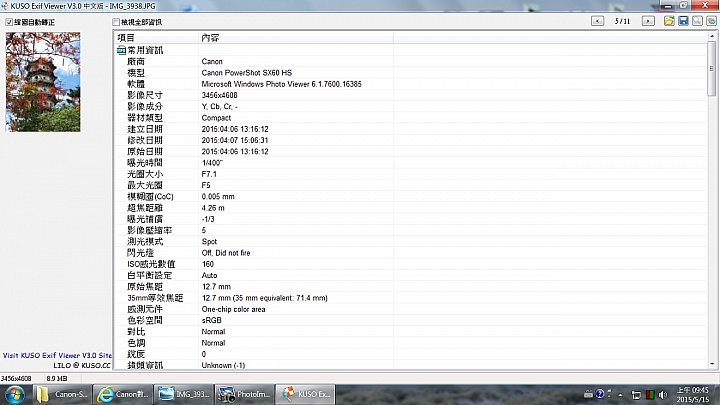The image size is (720, 405).
Task: Select the 'Unknown (-1)' value
Action: coord(224,366)
